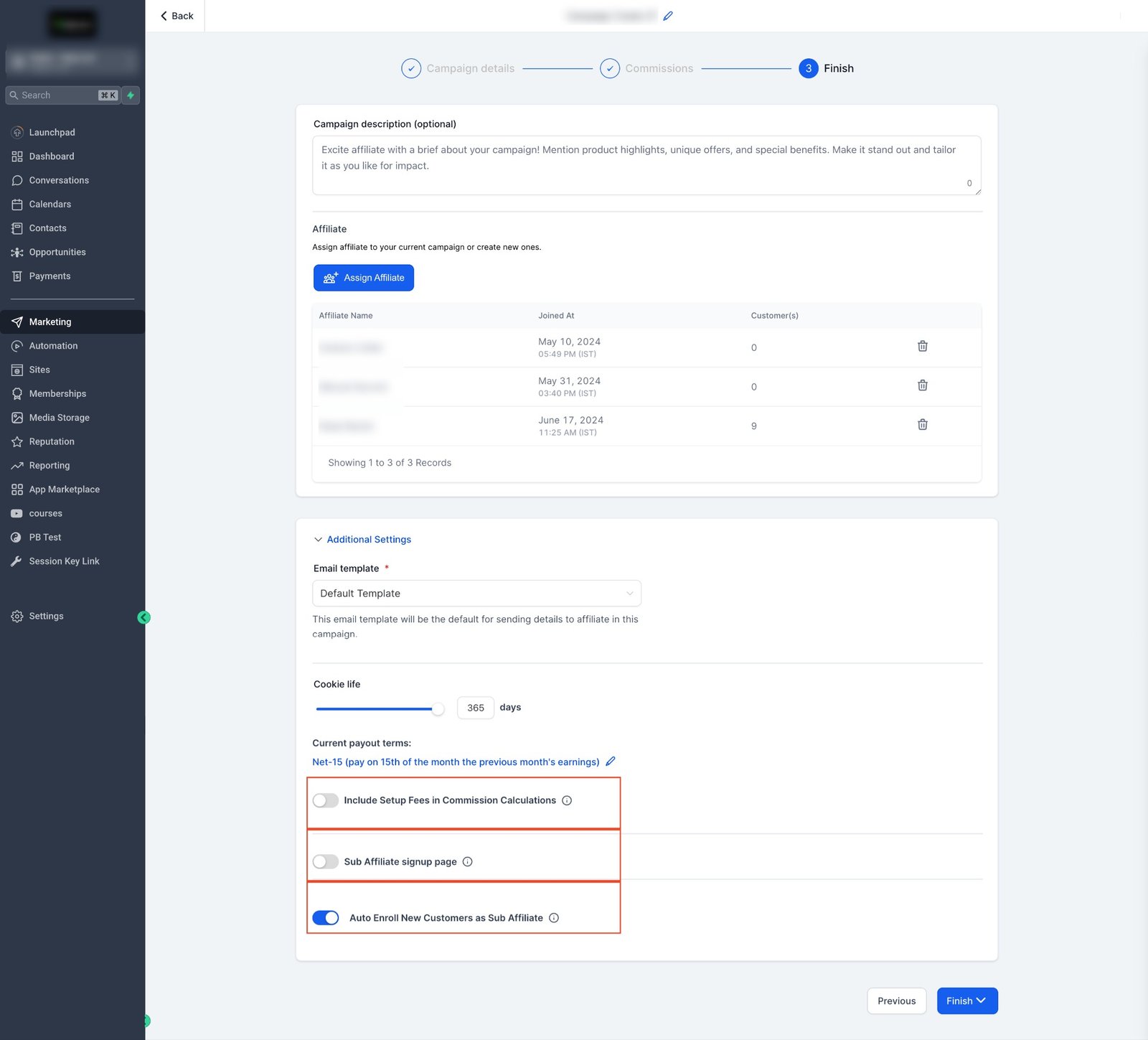Viewport: 1148px width, 1040px height.
Task: Delete the affiliate who joined May 10, 2024
Action: [x=922, y=346]
